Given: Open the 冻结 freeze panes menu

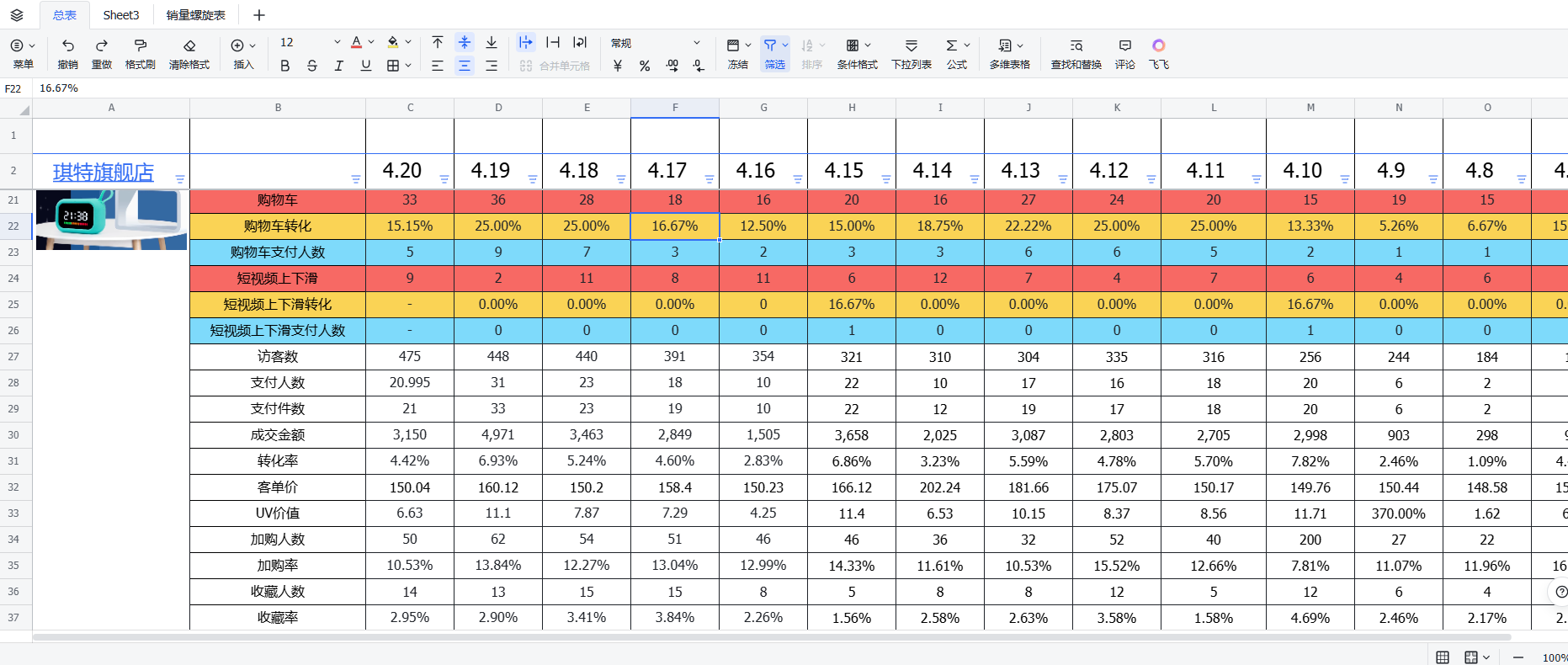Looking at the screenshot, I should point(738,53).
